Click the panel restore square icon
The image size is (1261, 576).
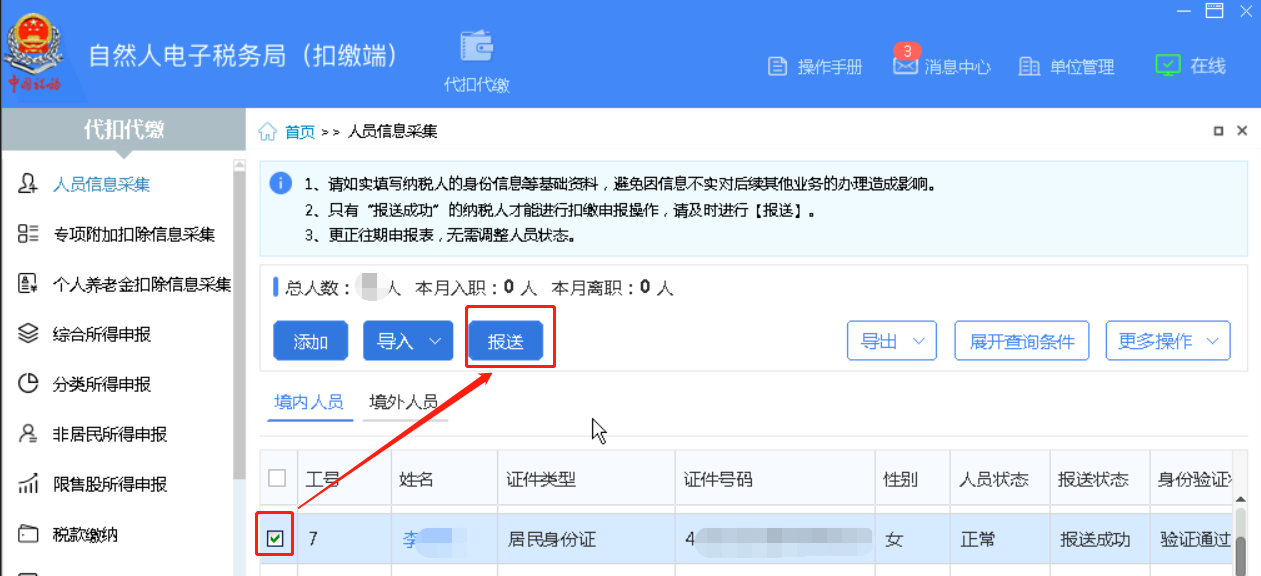click(1218, 131)
